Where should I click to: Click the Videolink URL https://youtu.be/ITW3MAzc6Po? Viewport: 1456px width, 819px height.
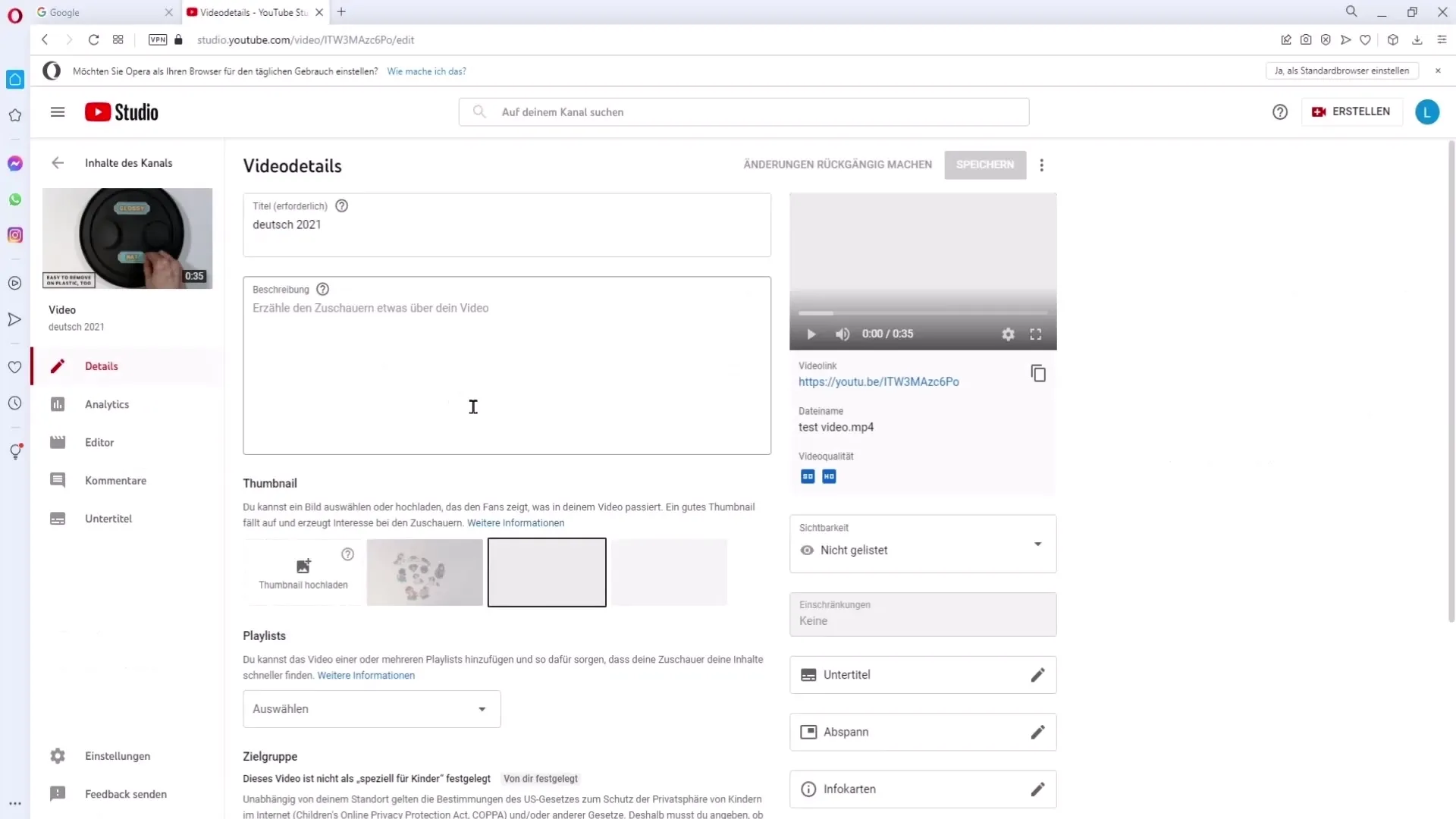coord(878,381)
